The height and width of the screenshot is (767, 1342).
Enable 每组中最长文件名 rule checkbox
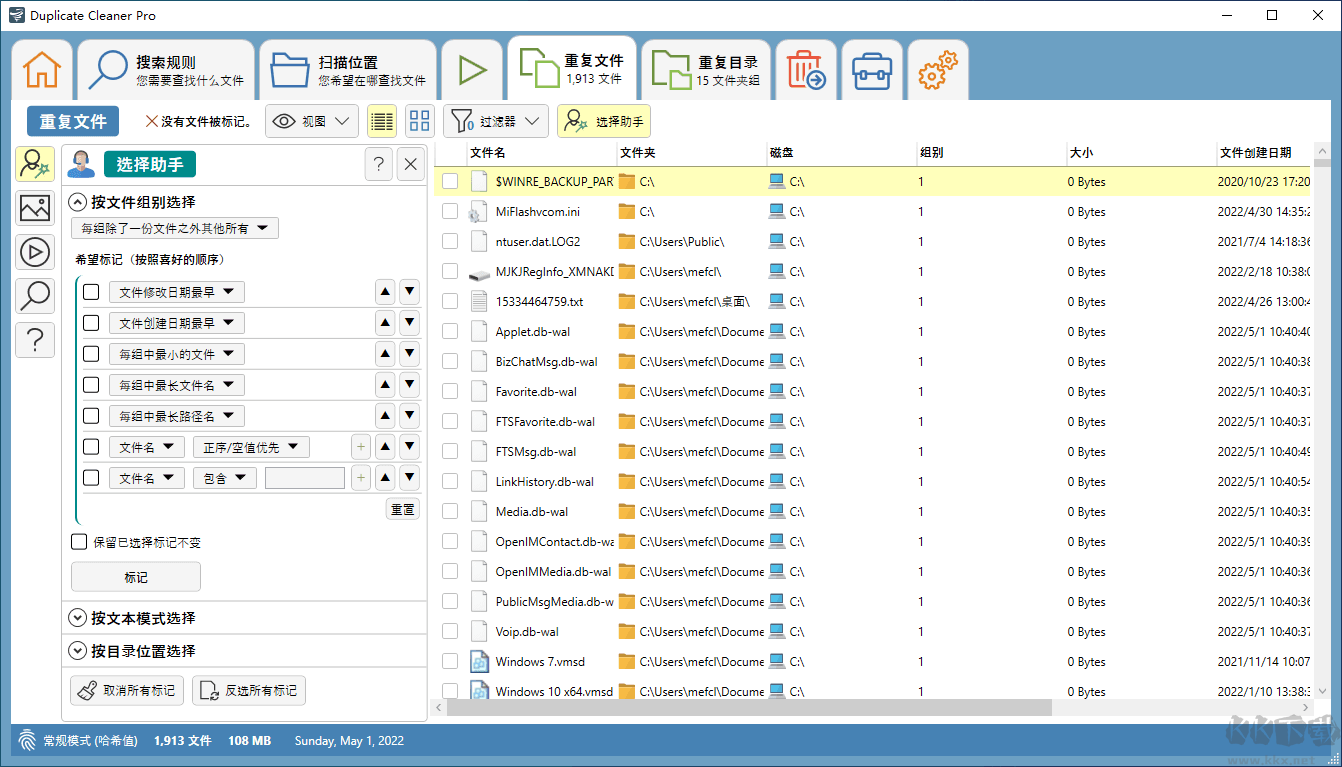[91, 385]
